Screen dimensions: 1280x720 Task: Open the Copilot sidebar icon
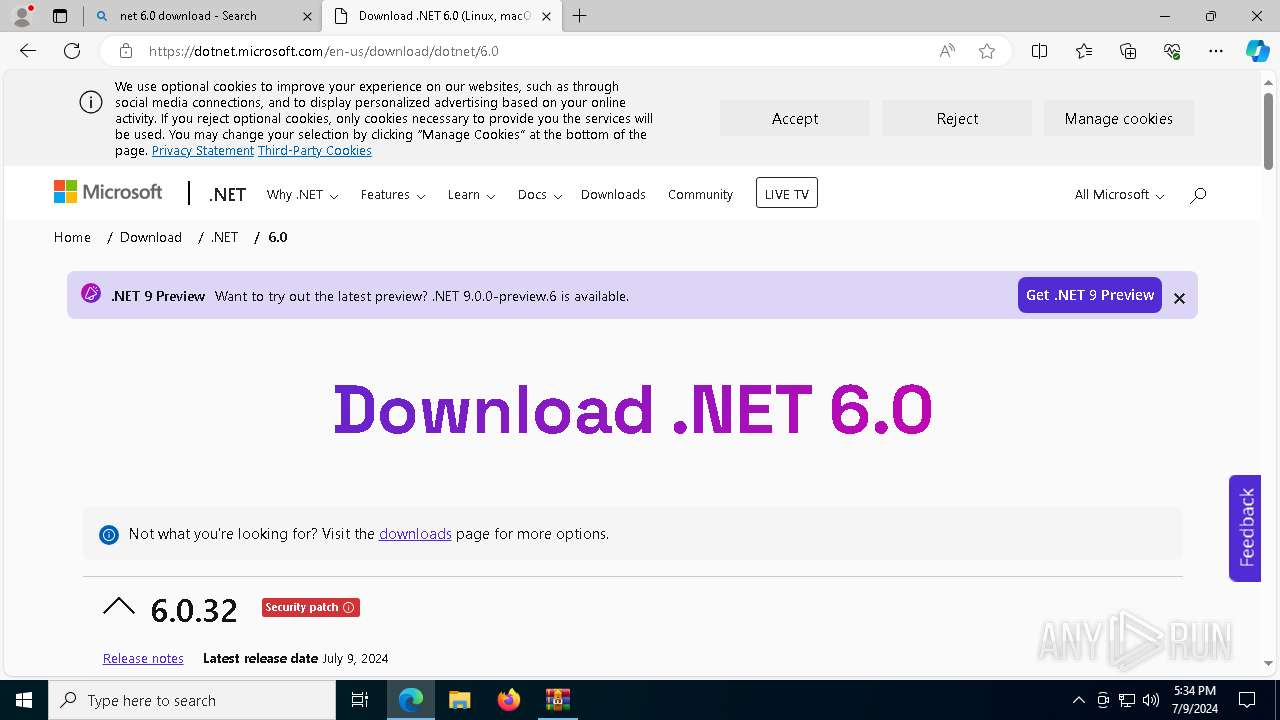pyautogui.click(x=1257, y=51)
